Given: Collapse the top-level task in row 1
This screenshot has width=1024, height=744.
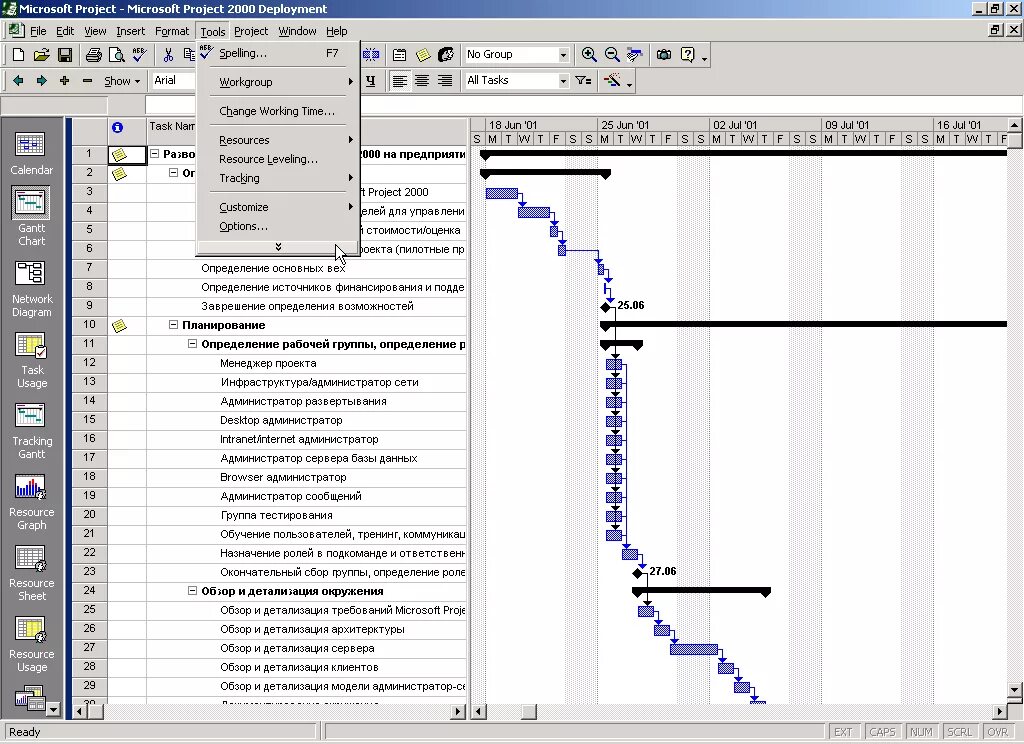Looking at the screenshot, I should click(x=154, y=154).
